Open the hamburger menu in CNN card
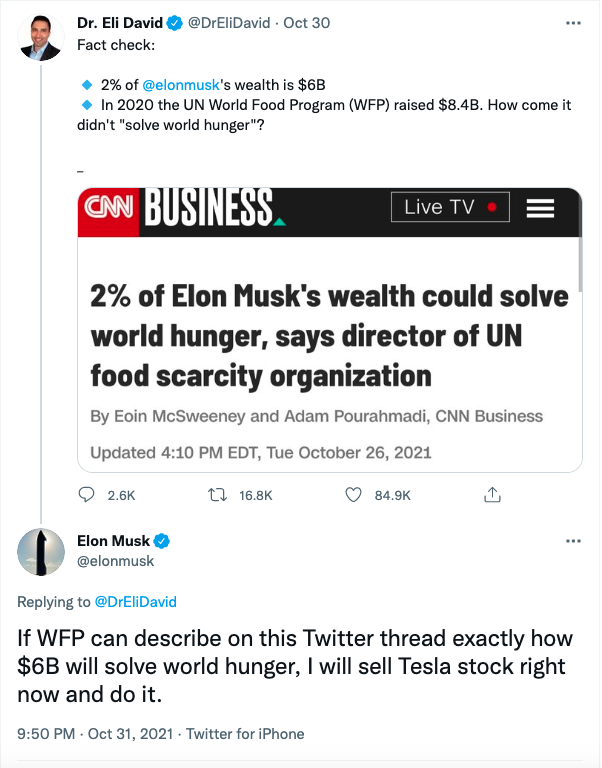 coord(540,208)
